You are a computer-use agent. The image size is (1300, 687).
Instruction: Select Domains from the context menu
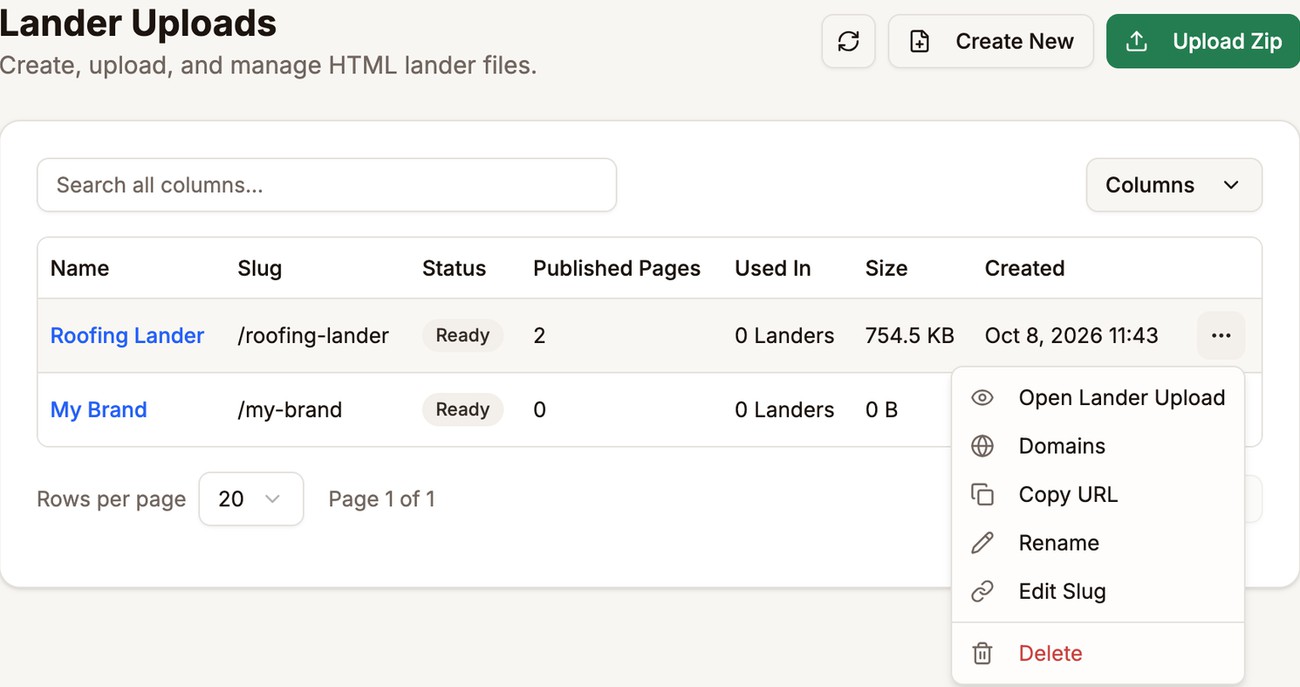click(1098, 446)
